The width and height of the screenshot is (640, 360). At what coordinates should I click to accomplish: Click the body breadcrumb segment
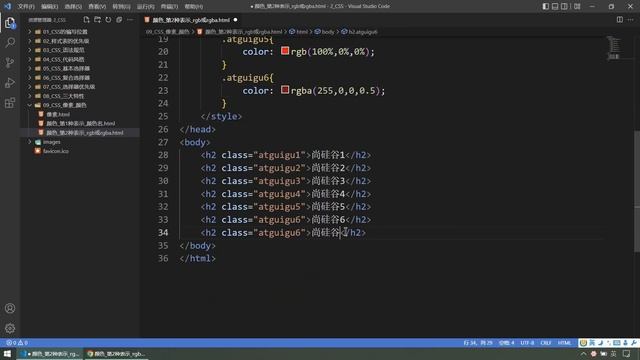pyautogui.click(x=324, y=31)
